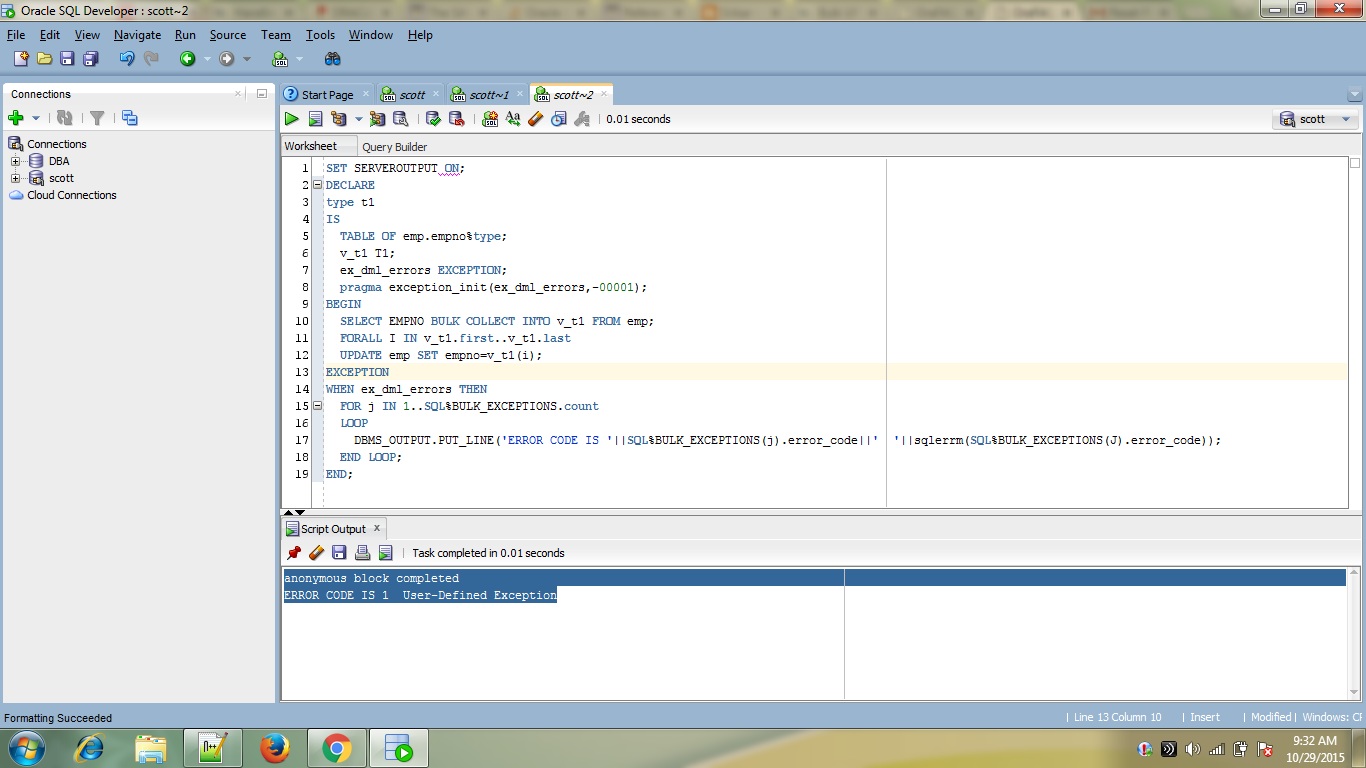Collapse the DECLARE block fold marker

point(317,185)
